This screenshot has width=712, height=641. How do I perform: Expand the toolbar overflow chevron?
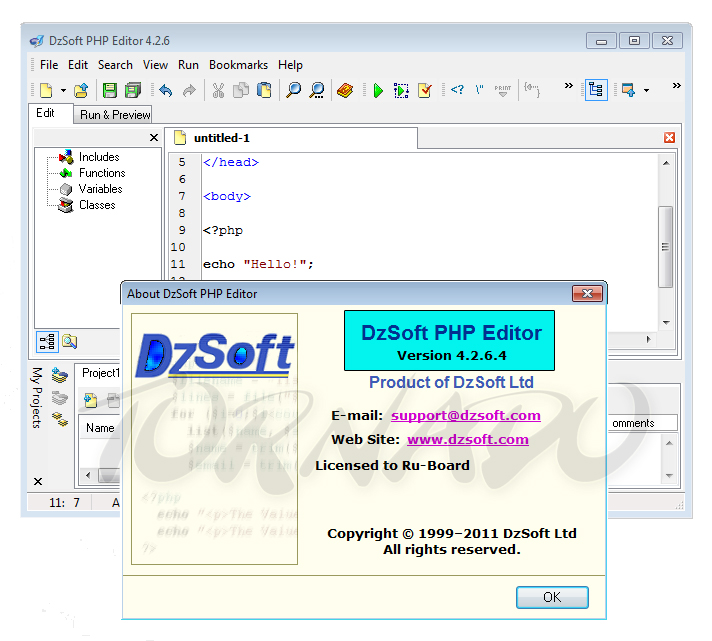569,86
